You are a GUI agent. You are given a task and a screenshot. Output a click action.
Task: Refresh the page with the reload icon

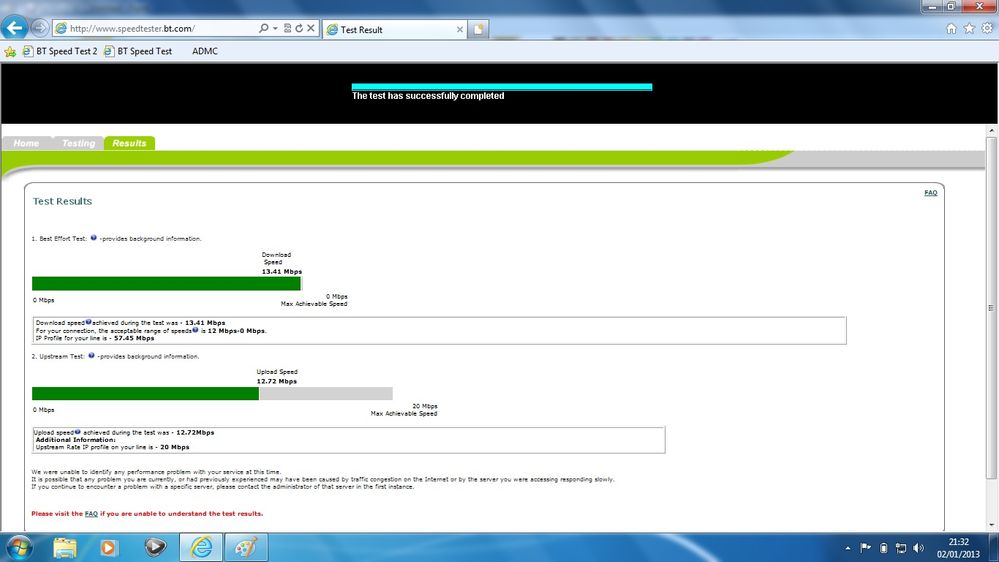[299, 28]
